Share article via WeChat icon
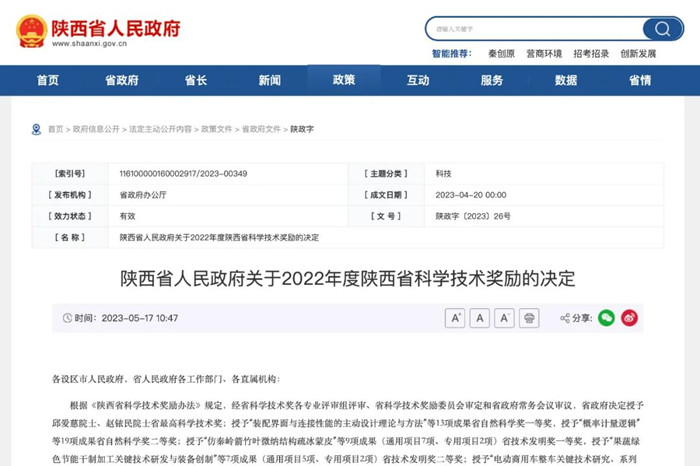This screenshot has height=466, width=700. point(606,318)
